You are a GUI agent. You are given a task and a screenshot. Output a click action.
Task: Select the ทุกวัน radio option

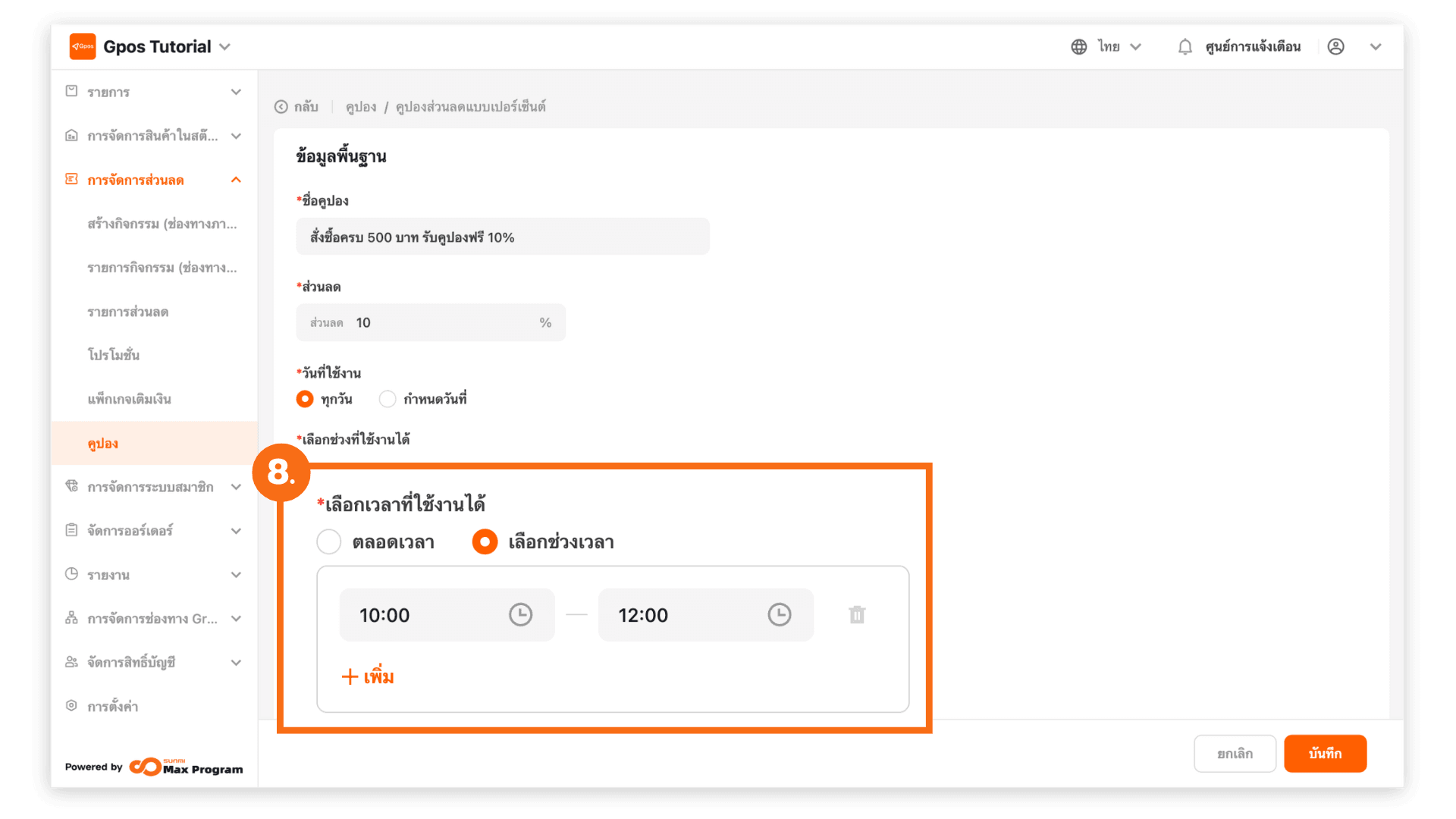coord(305,399)
